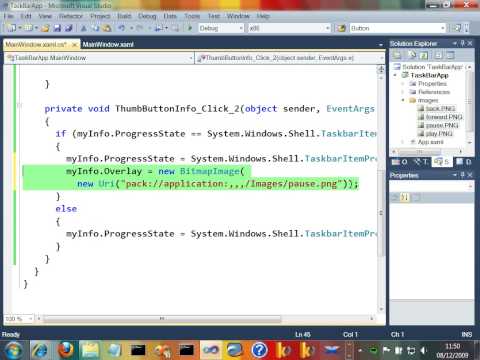Switch to the T panel tab below Solution Explorer
This screenshot has height=360, width=480.
[421, 162]
